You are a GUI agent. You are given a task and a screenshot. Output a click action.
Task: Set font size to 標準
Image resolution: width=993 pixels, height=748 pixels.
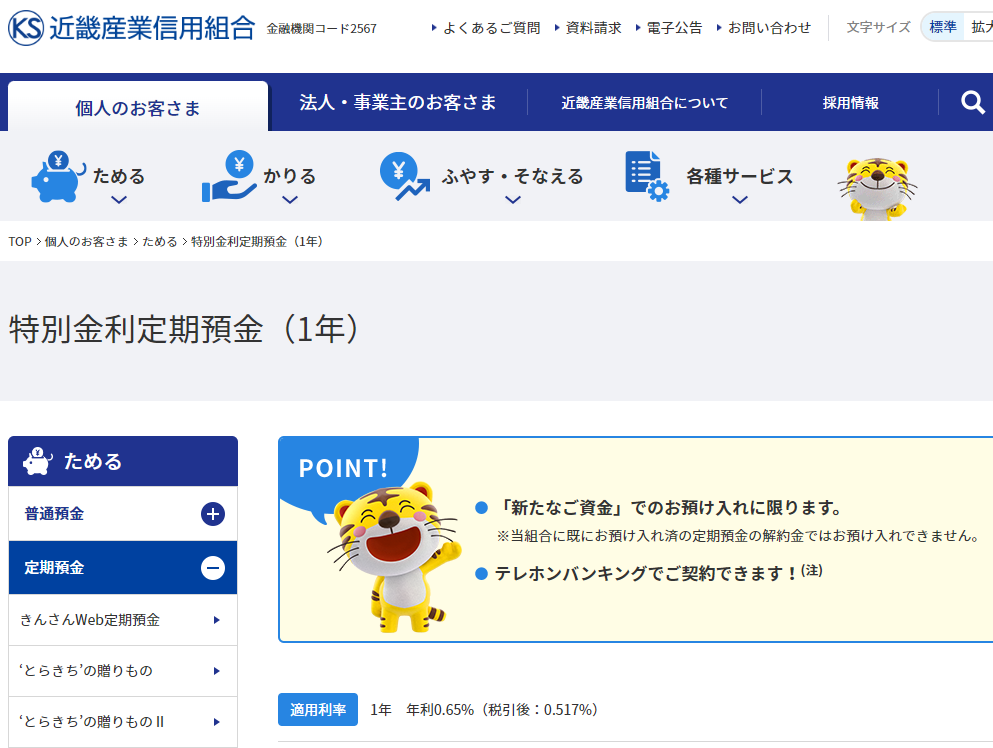(x=942, y=27)
